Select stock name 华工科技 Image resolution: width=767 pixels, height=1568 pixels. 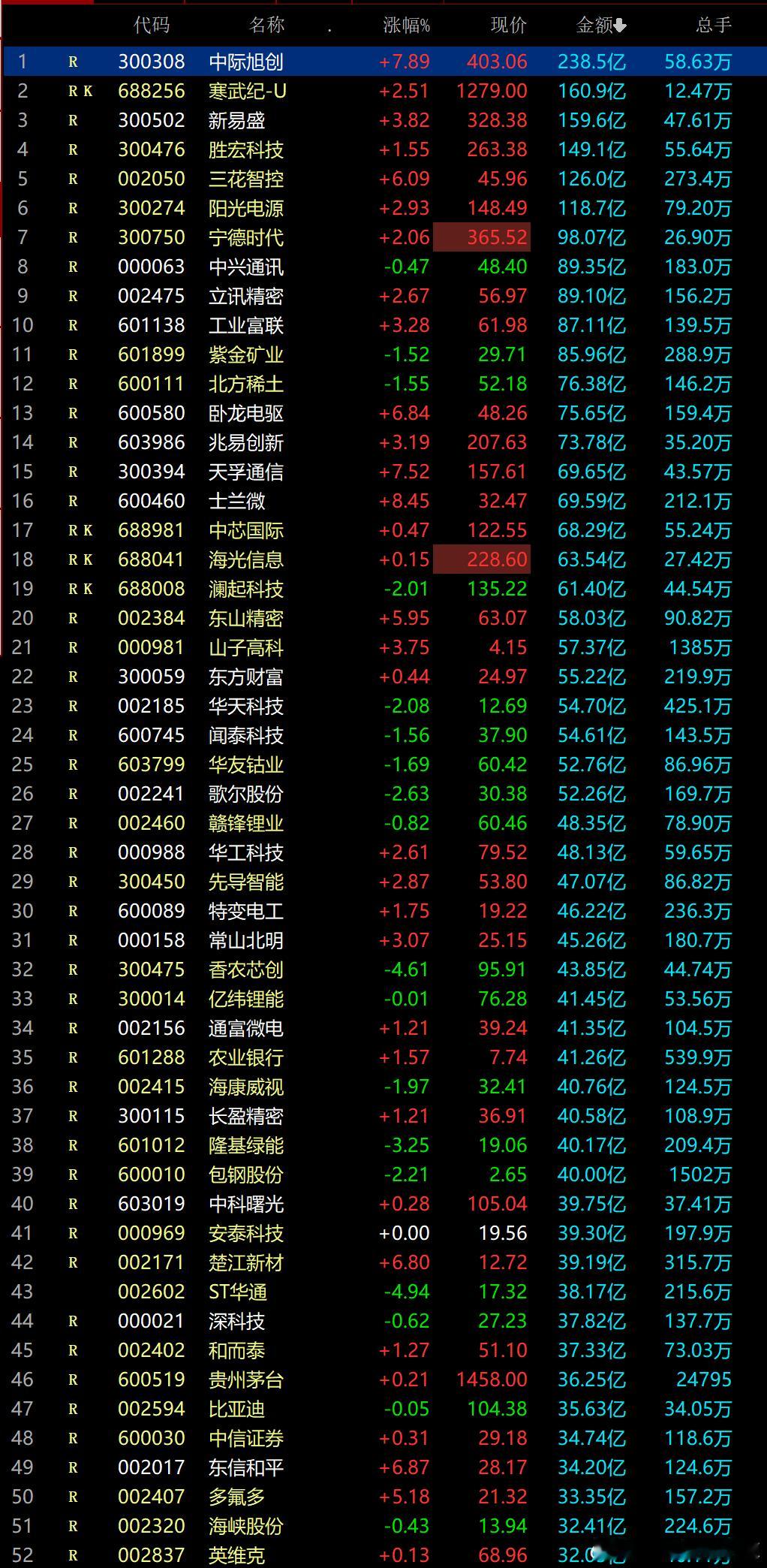[x=246, y=852]
